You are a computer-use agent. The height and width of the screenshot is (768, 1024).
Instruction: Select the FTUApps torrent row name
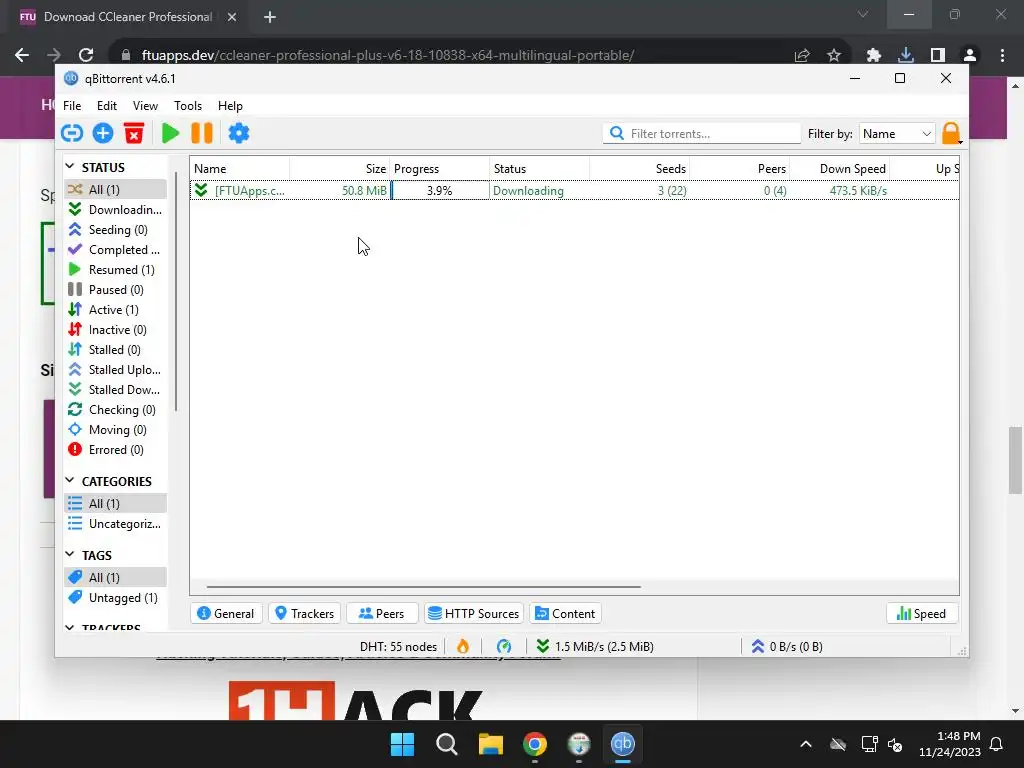pos(249,191)
